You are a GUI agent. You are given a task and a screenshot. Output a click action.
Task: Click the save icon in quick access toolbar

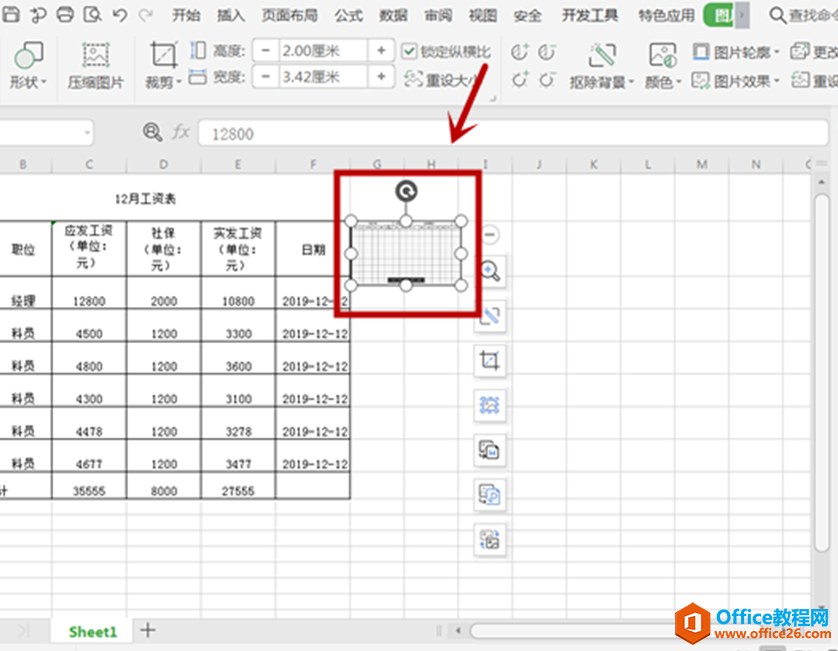pyautogui.click(x=11, y=14)
